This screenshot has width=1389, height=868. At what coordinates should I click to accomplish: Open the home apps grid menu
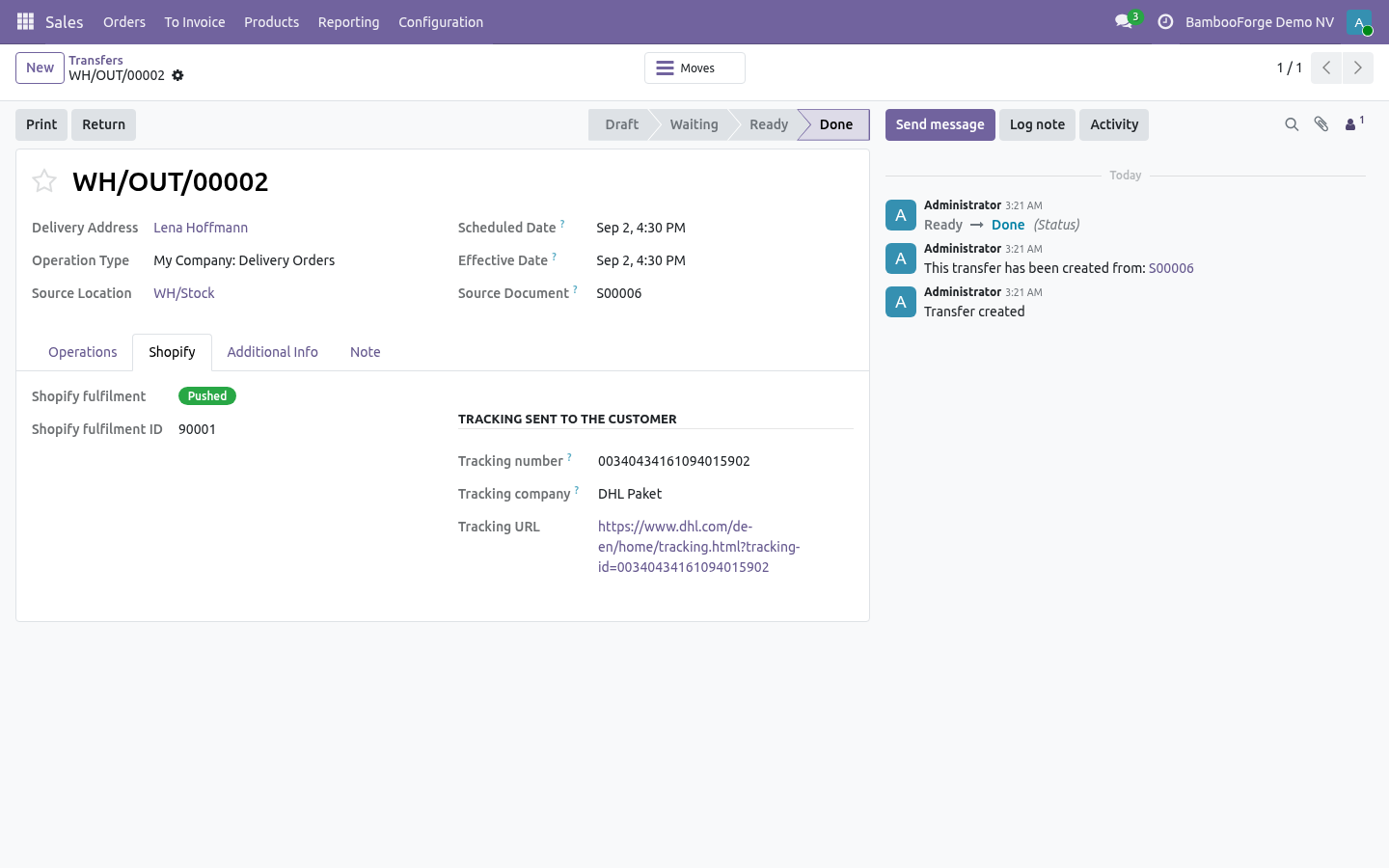coord(26,21)
